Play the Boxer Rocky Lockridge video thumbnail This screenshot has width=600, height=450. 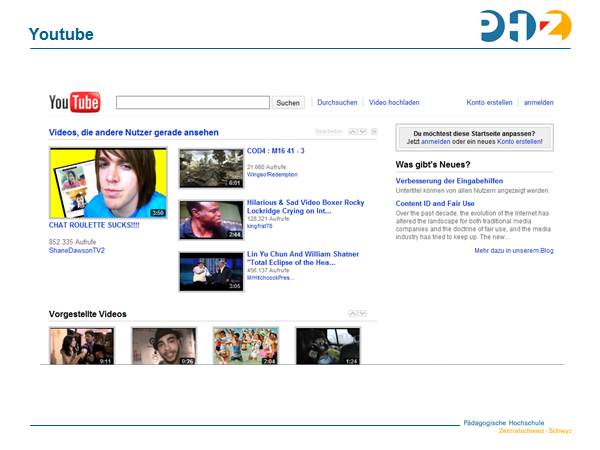click(211, 220)
